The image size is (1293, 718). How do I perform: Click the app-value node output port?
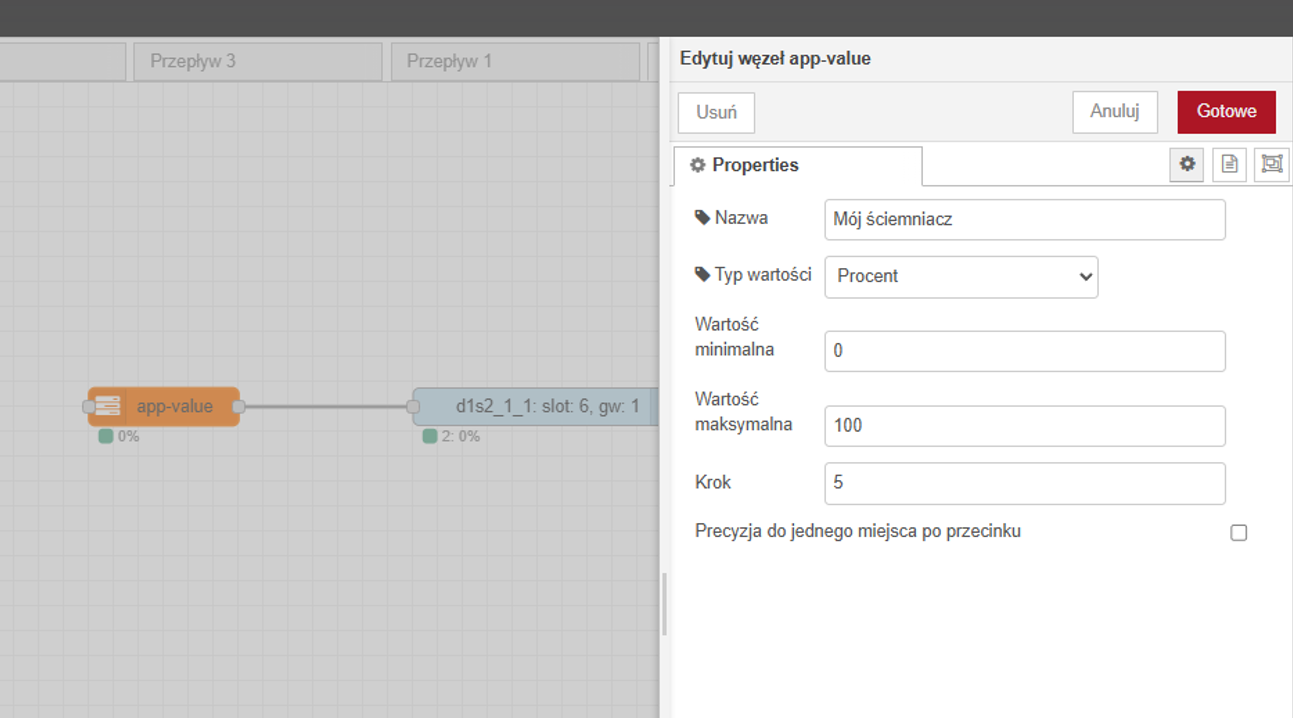tap(238, 406)
